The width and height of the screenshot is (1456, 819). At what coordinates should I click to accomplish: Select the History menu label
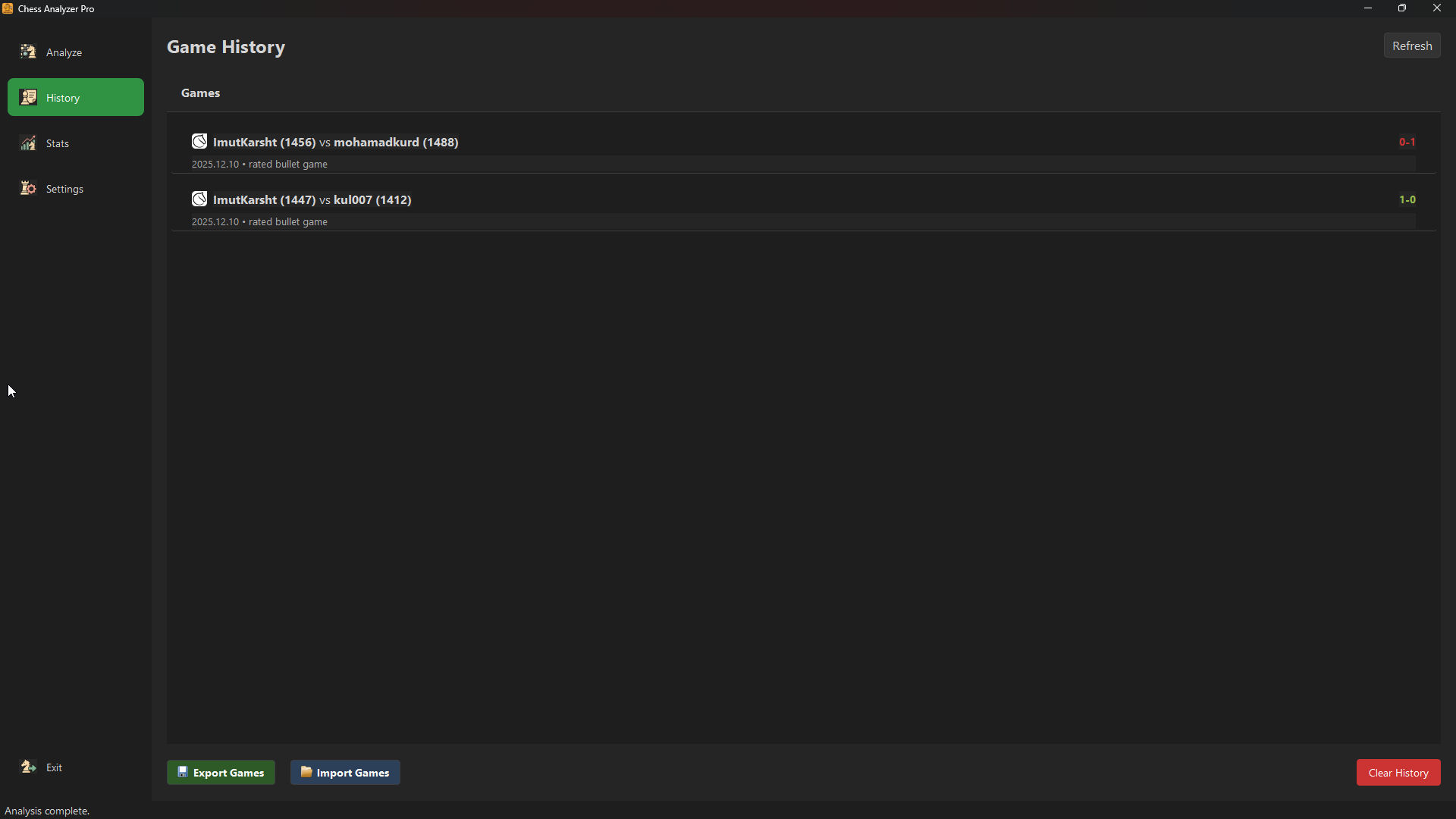[x=63, y=98]
